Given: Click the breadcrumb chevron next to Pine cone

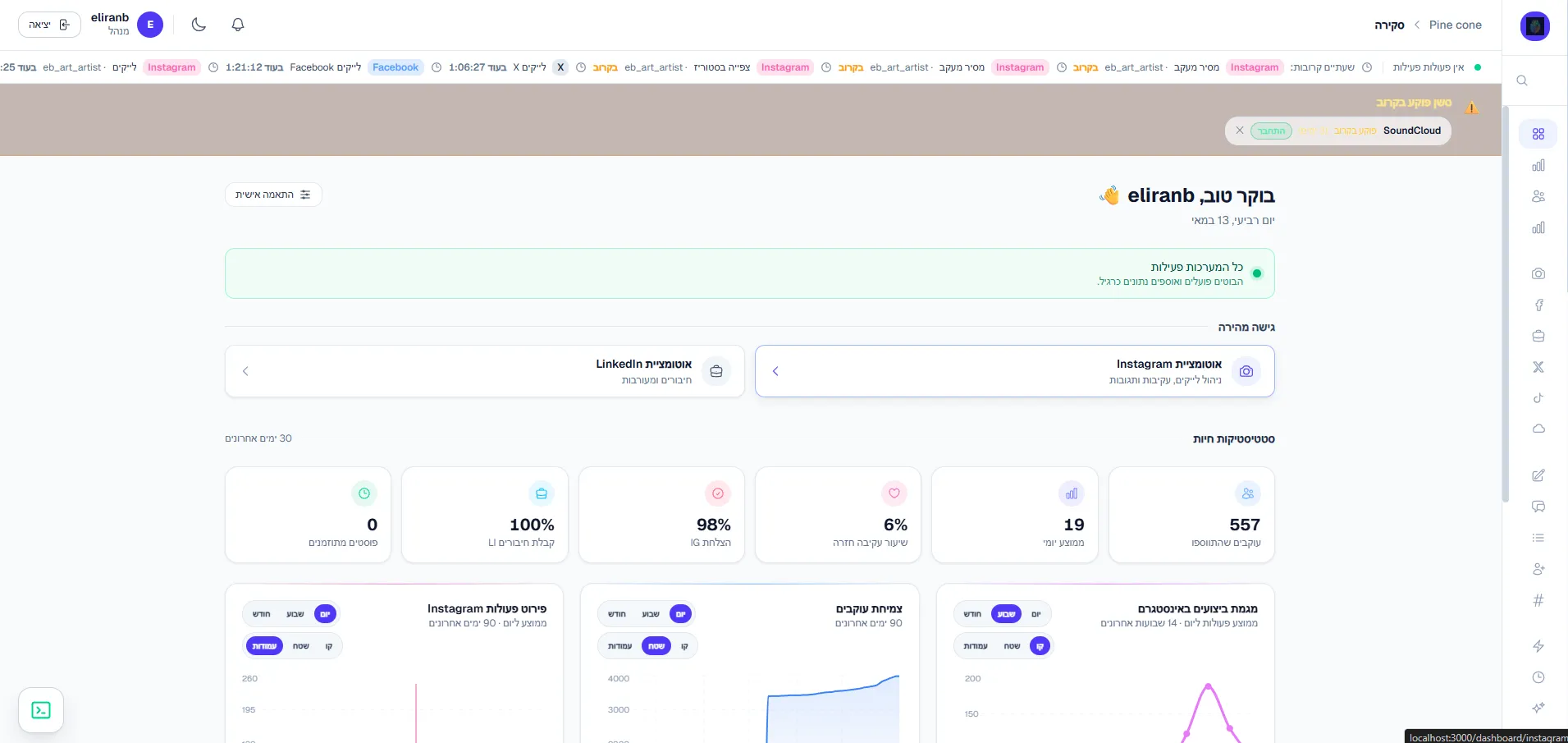Looking at the screenshot, I should tap(1417, 25).
